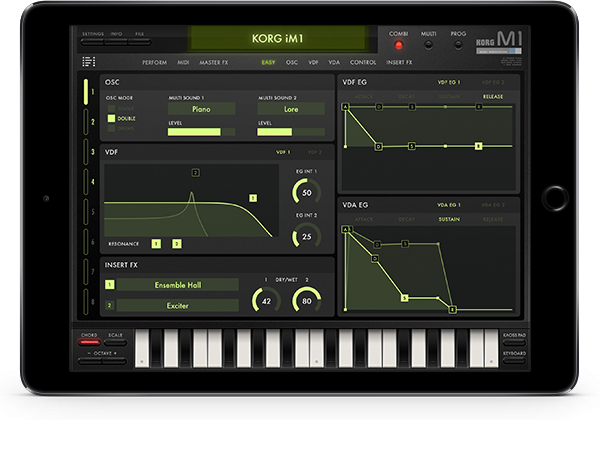The image size is (600, 450).
Task: Switch to the PERFORM tab
Action: pos(155,62)
